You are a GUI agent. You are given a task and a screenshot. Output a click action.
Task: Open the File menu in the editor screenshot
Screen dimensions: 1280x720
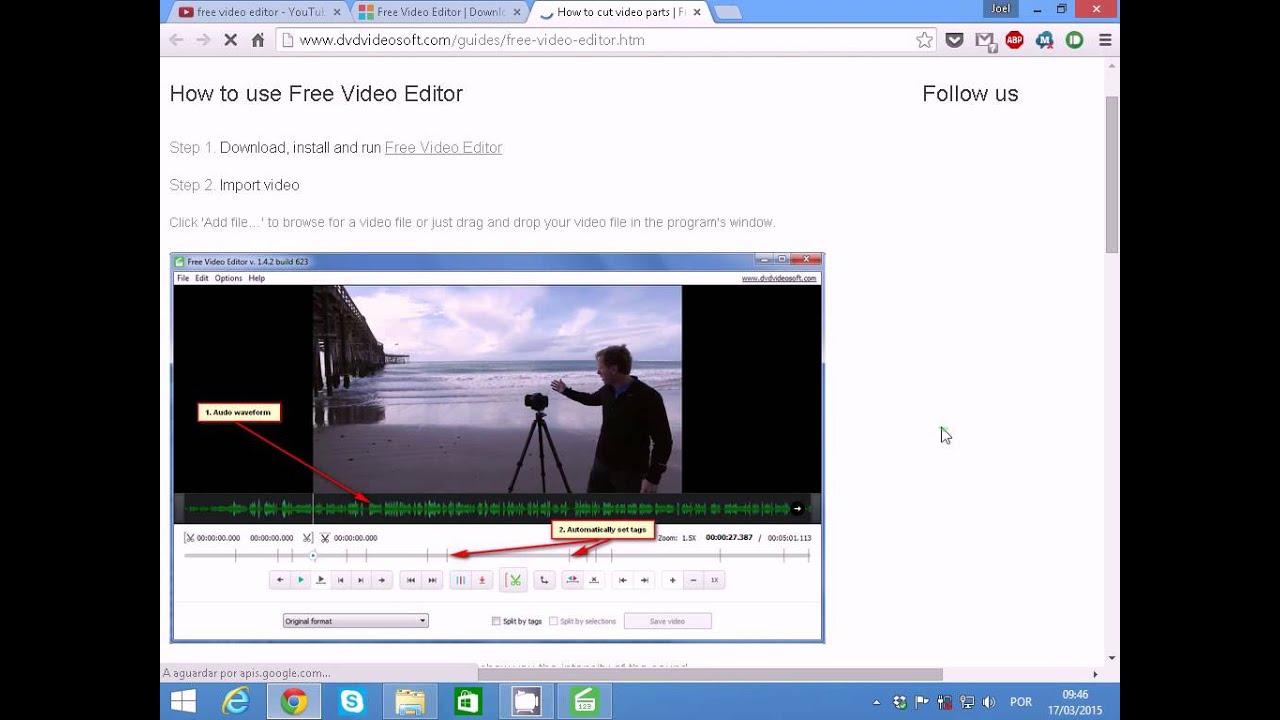[183, 278]
